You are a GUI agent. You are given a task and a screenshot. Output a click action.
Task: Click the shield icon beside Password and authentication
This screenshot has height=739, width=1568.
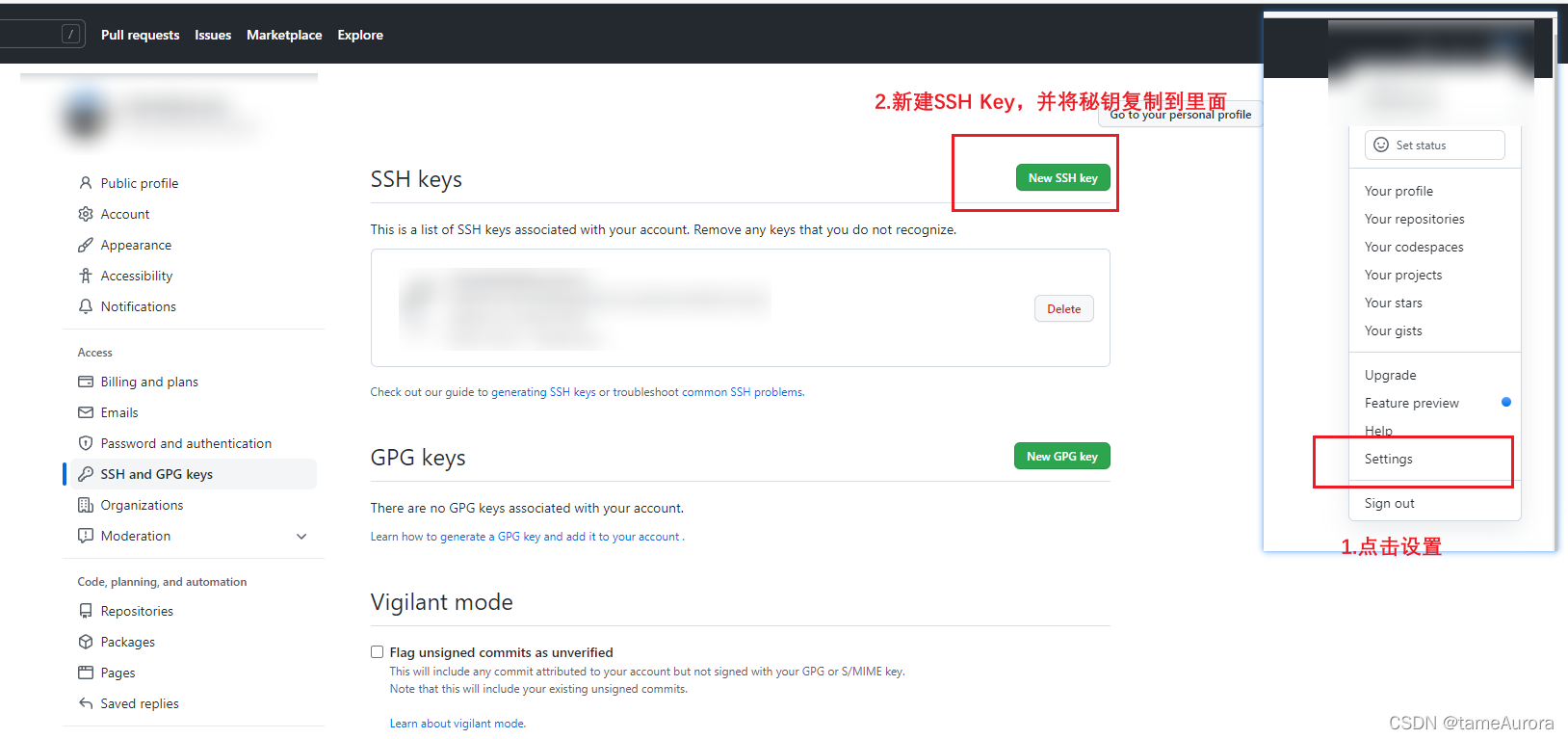[86, 443]
